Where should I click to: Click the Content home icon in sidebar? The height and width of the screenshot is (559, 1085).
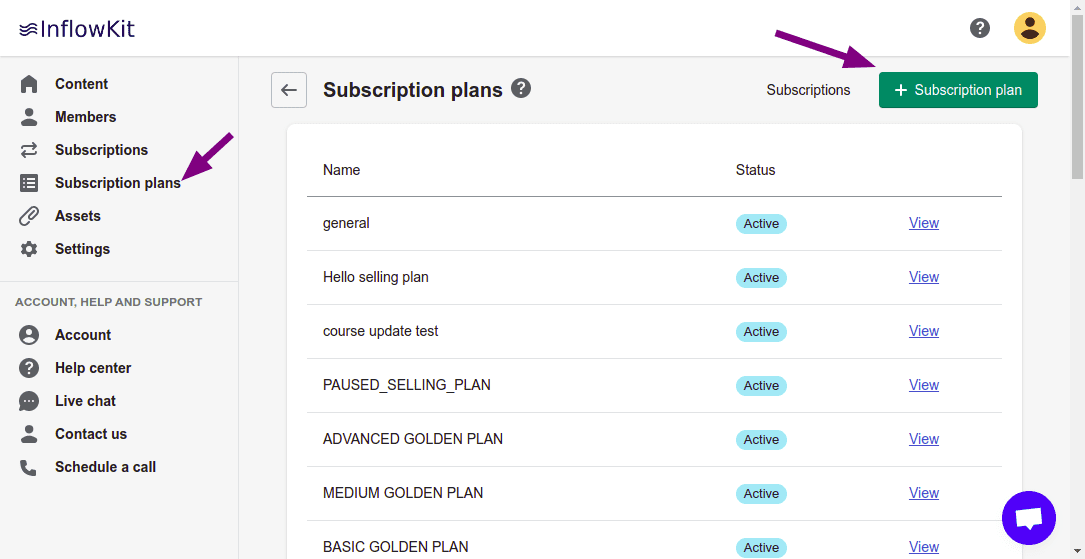tap(29, 84)
